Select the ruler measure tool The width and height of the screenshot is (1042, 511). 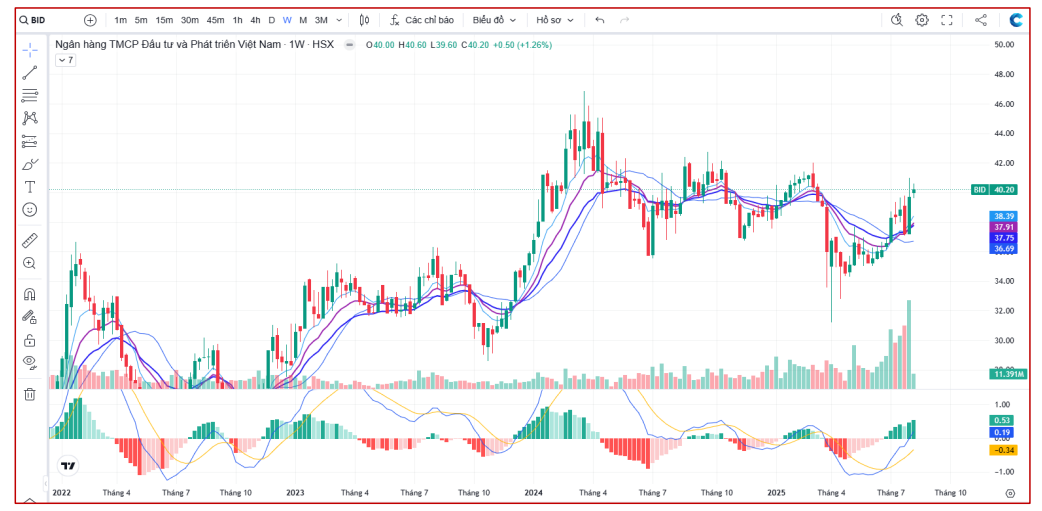click(30, 240)
